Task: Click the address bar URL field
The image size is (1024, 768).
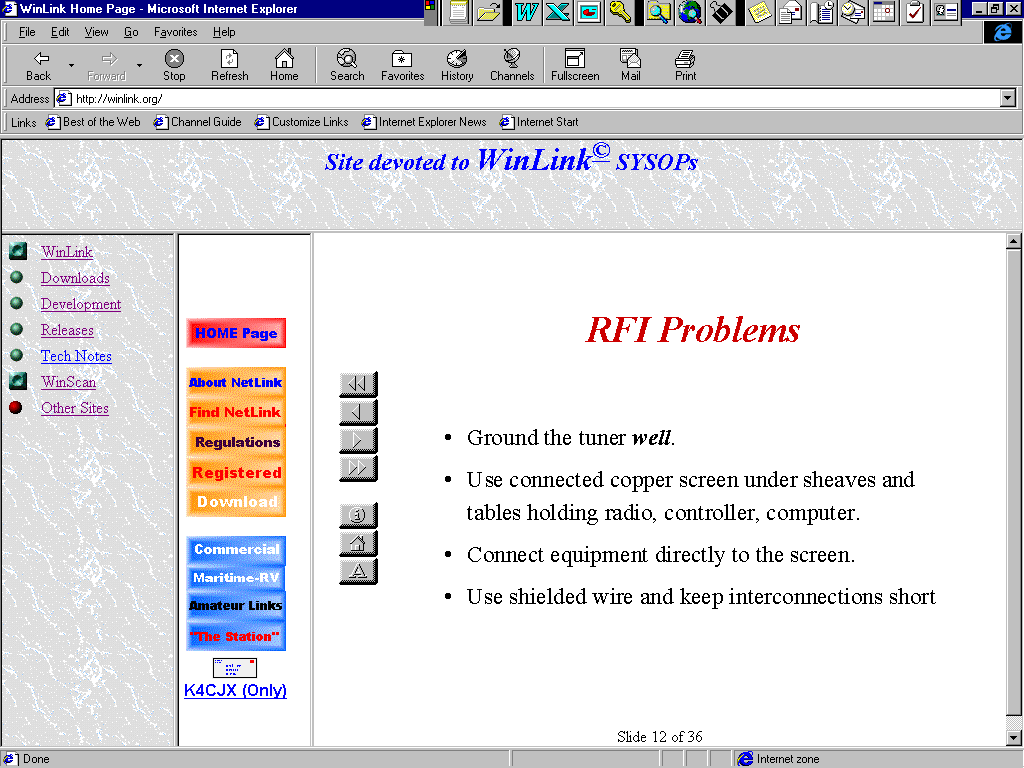Action: 528,99
